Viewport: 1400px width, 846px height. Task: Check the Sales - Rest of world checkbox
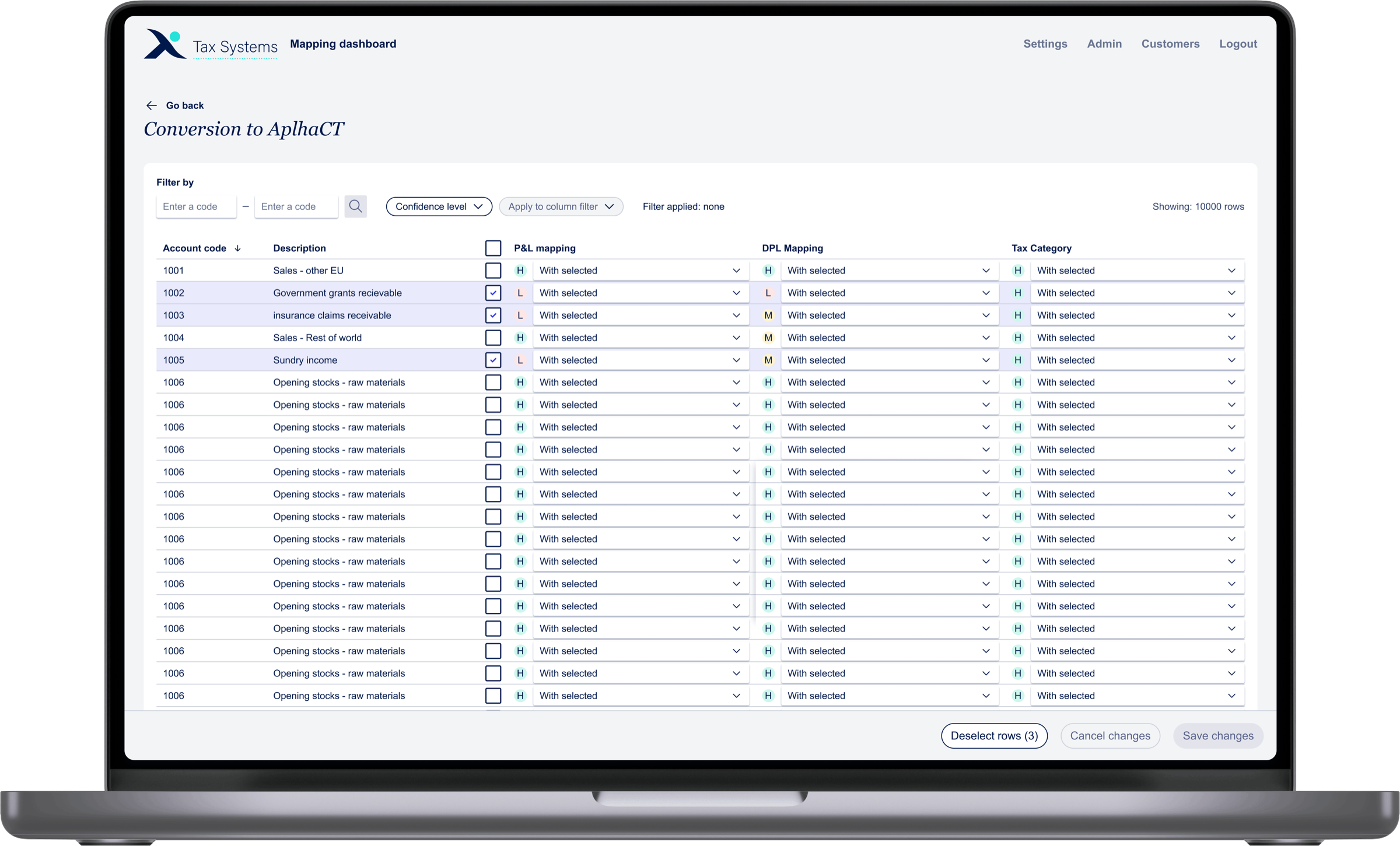(x=493, y=338)
